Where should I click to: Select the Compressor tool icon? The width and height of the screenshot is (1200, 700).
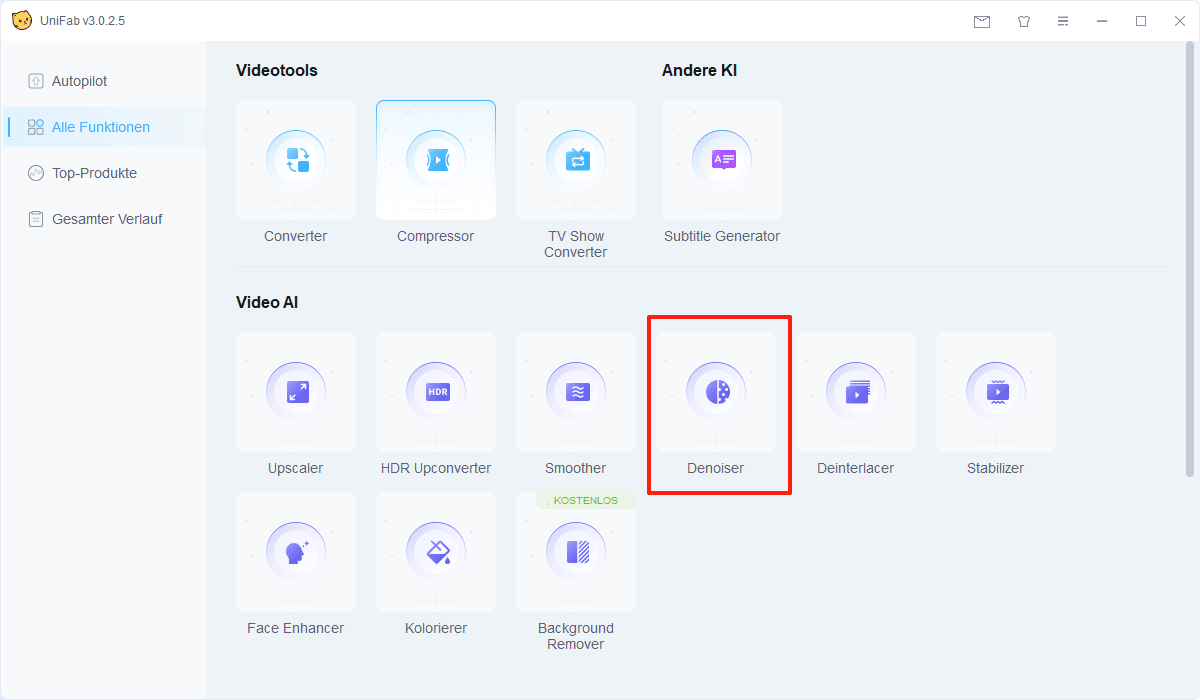click(x=436, y=160)
